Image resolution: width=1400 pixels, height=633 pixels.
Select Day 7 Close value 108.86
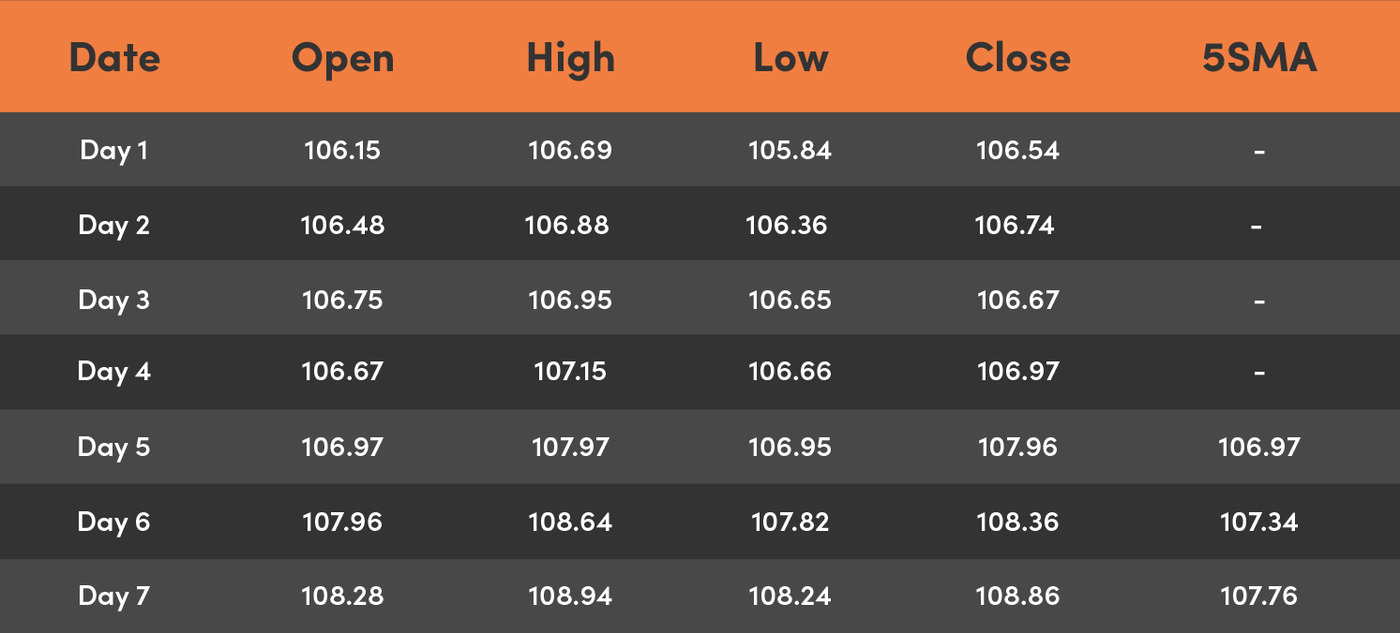click(x=1017, y=597)
